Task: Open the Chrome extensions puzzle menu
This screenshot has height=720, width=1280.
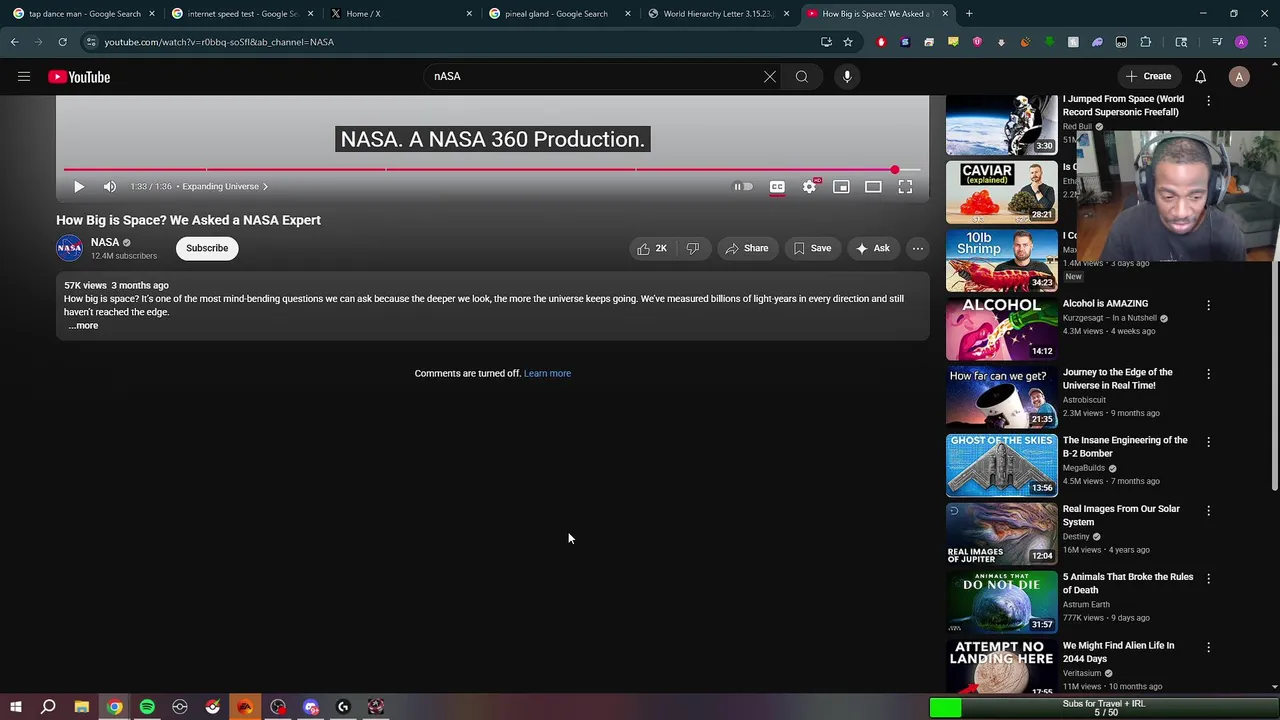Action: (x=1146, y=42)
